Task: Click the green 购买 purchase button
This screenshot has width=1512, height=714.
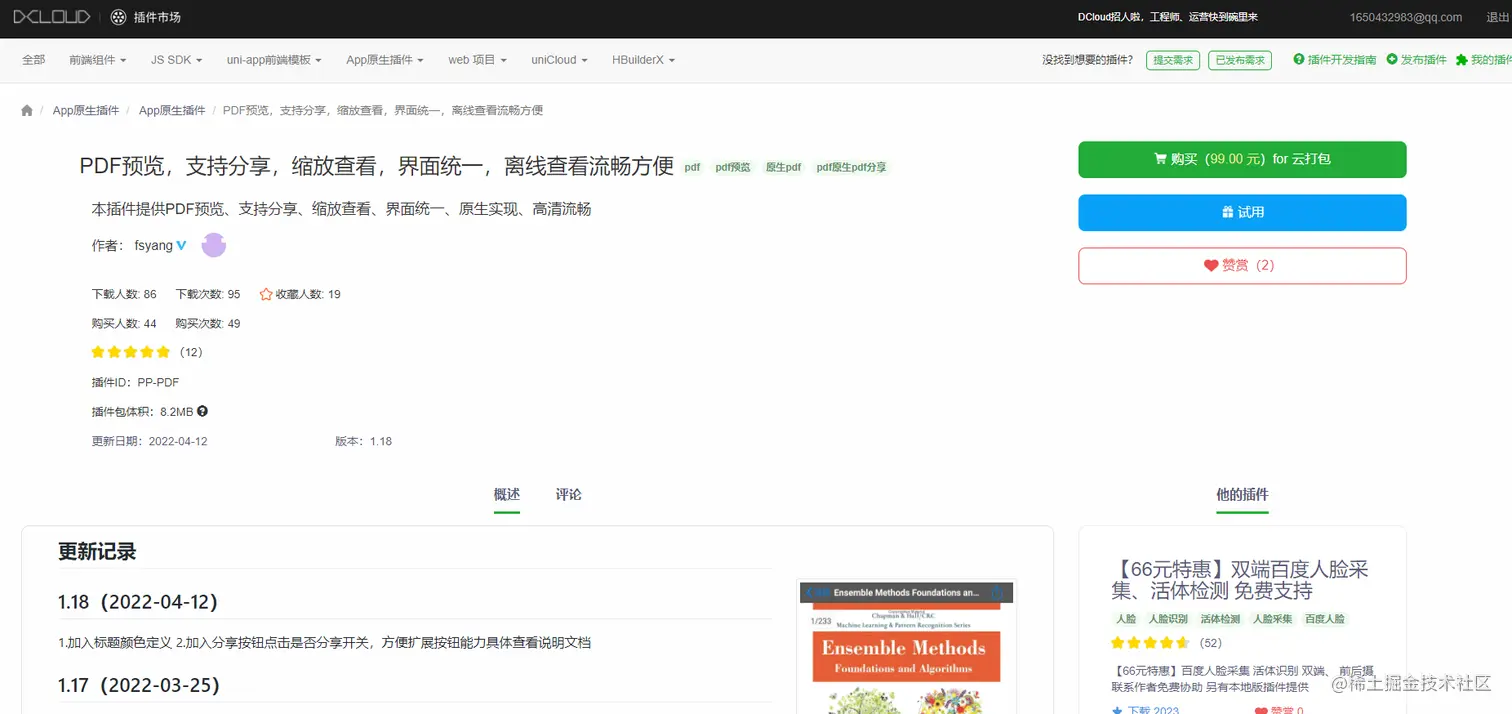Action: point(1242,159)
